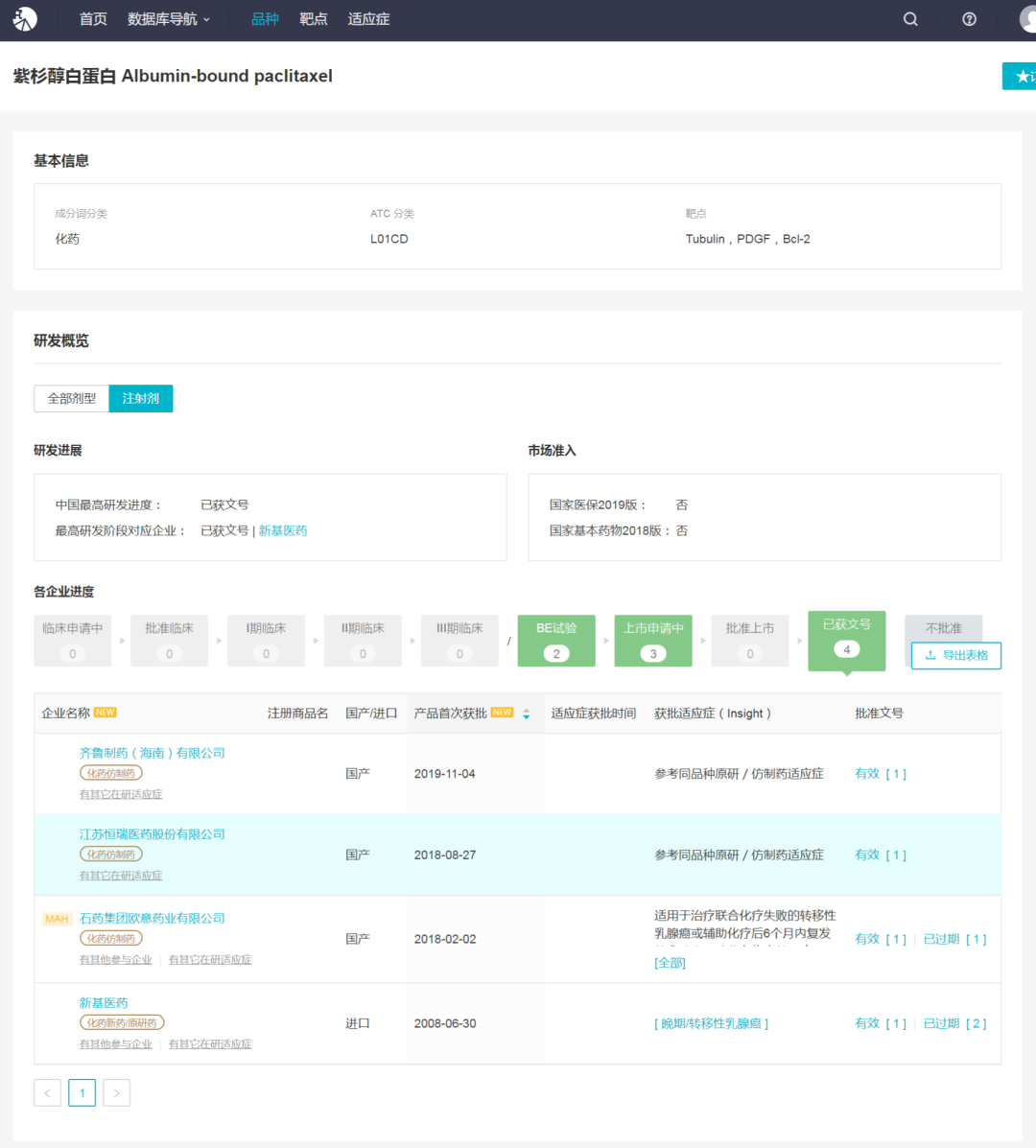Open 已过期 [2] for 新基医药 row
This screenshot has width=1036, height=1148.
954,1023
